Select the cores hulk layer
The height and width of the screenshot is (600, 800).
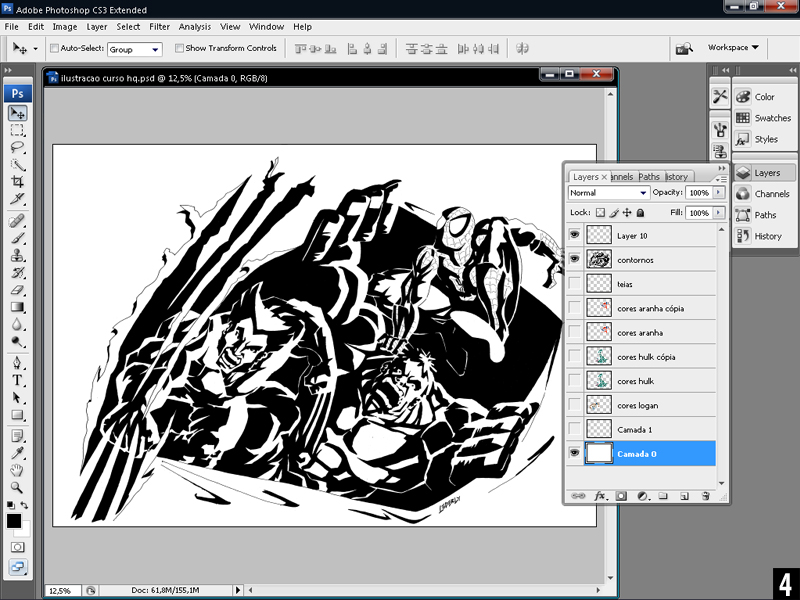click(x=635, y=381)
